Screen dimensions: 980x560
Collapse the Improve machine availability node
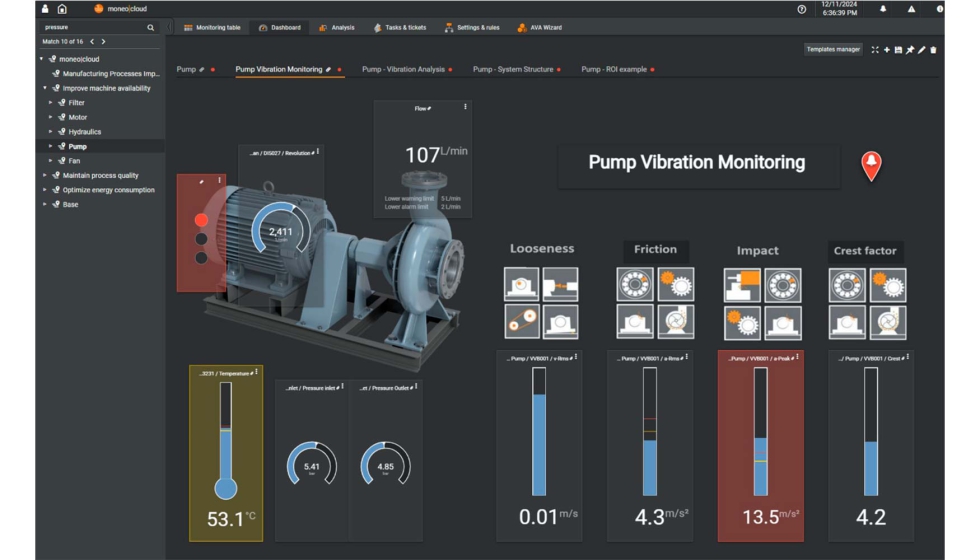45,88
